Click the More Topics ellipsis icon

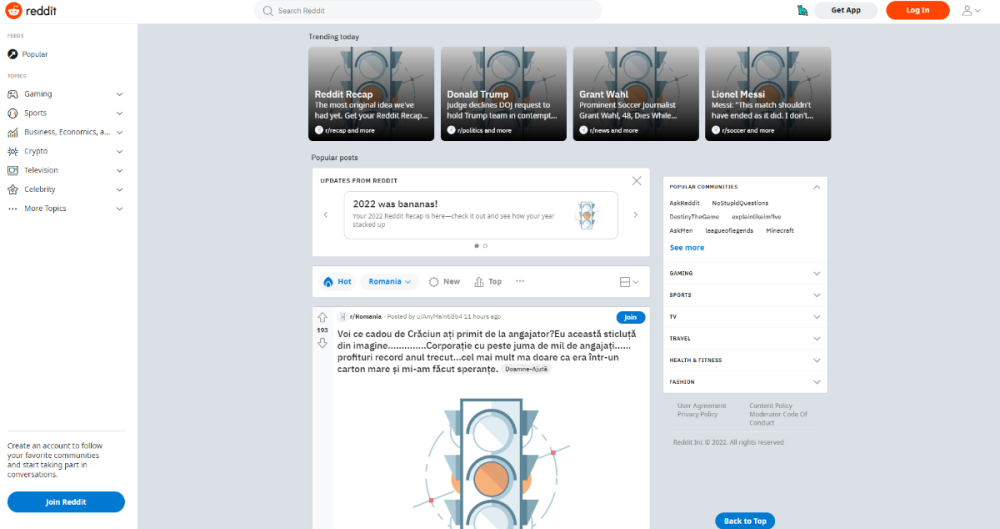point(13,209)
